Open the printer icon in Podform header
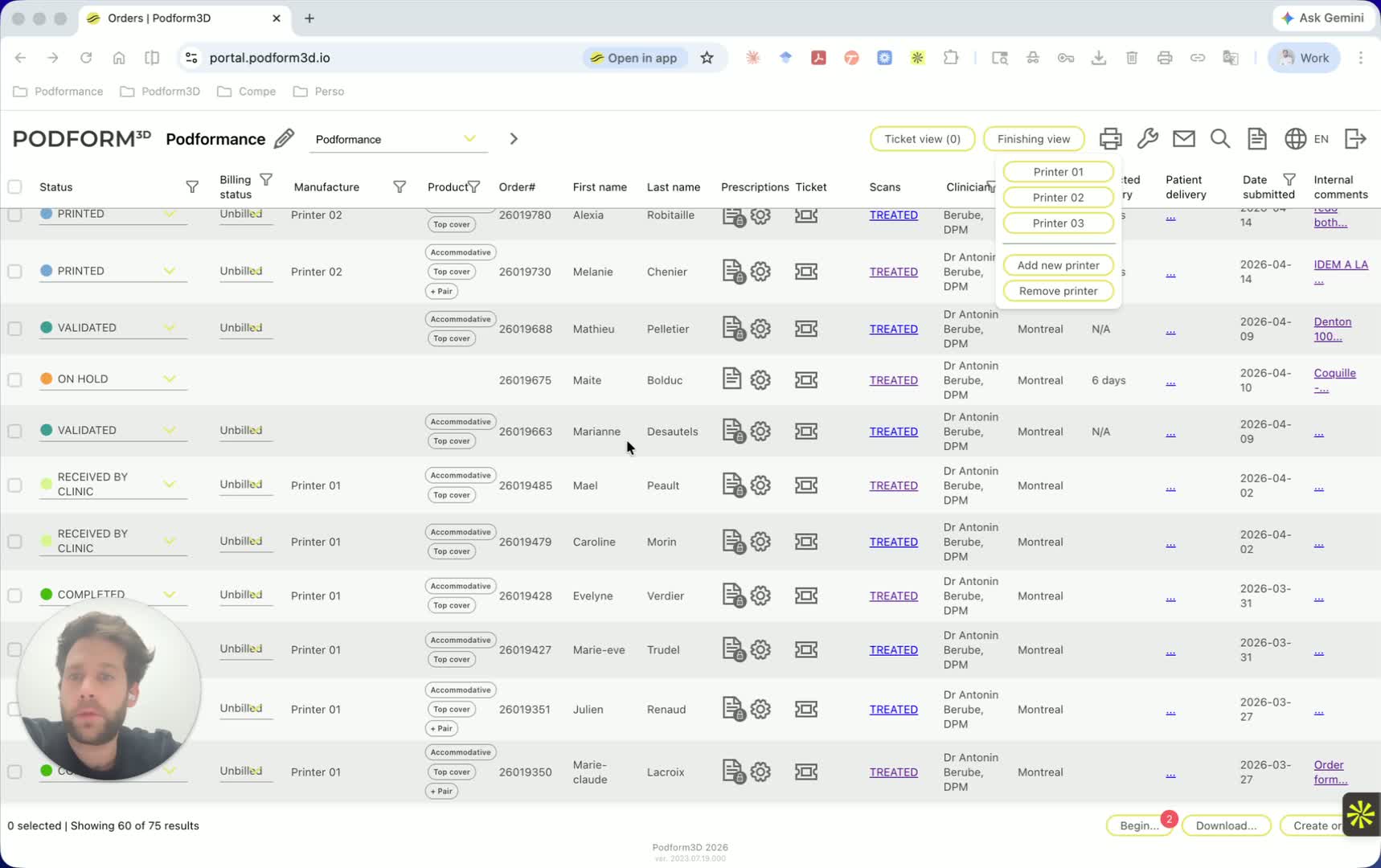The height and width of the screenshot is (868, 1381). [1110, 139]
